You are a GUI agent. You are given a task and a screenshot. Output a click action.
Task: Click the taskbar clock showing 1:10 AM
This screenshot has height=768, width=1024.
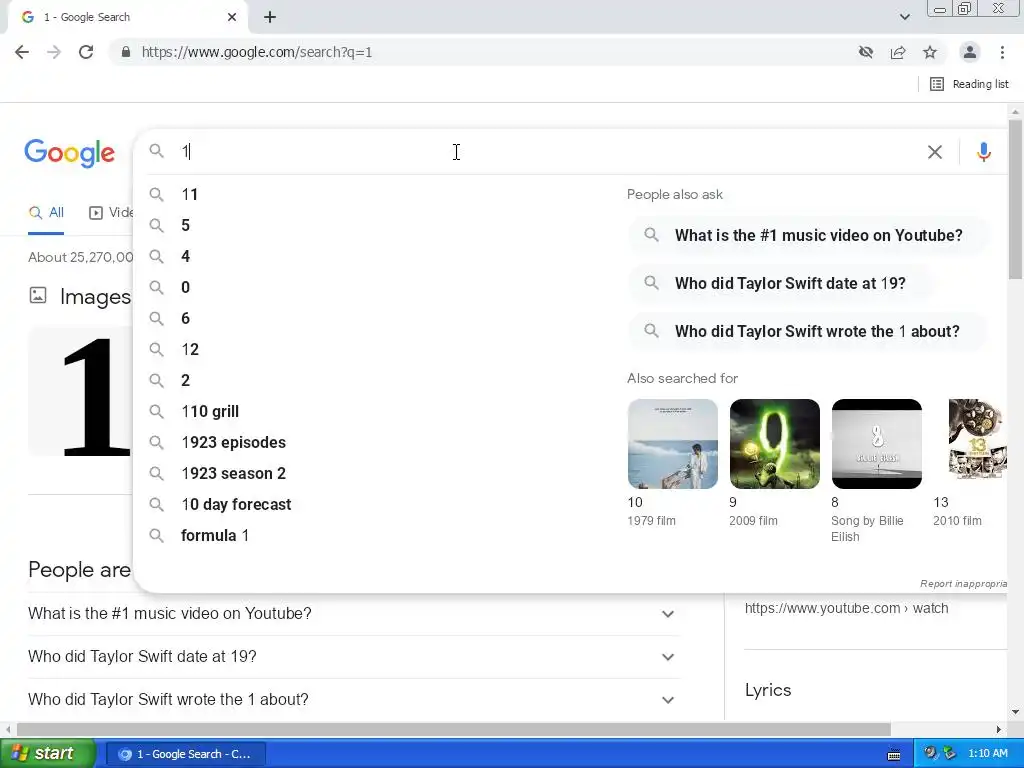pyautogui.click(x=988, y=754)
